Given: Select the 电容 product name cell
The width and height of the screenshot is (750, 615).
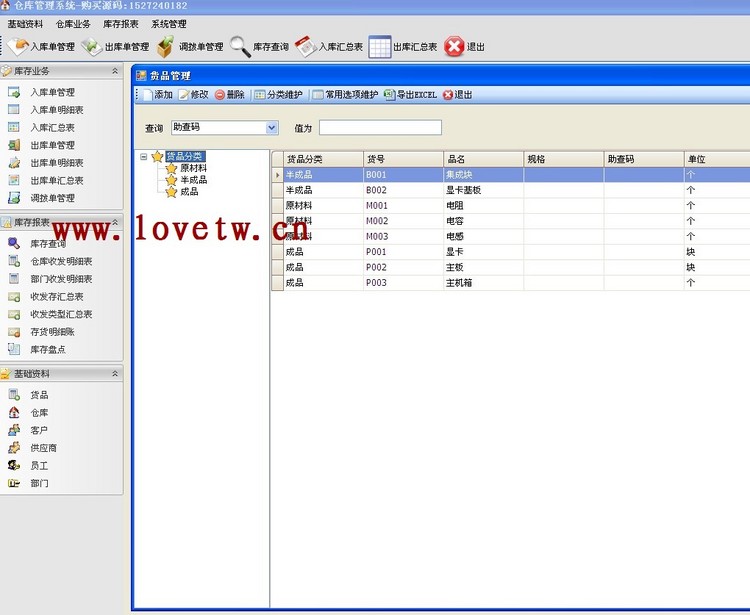Looking at the screenshot, I should coord(484,221).
